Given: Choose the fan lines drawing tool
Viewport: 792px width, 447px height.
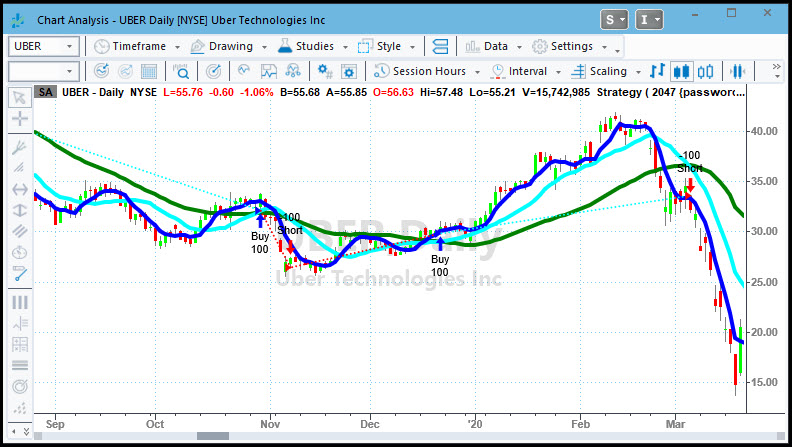Looking at the screenshot, I should coord(20,147).
